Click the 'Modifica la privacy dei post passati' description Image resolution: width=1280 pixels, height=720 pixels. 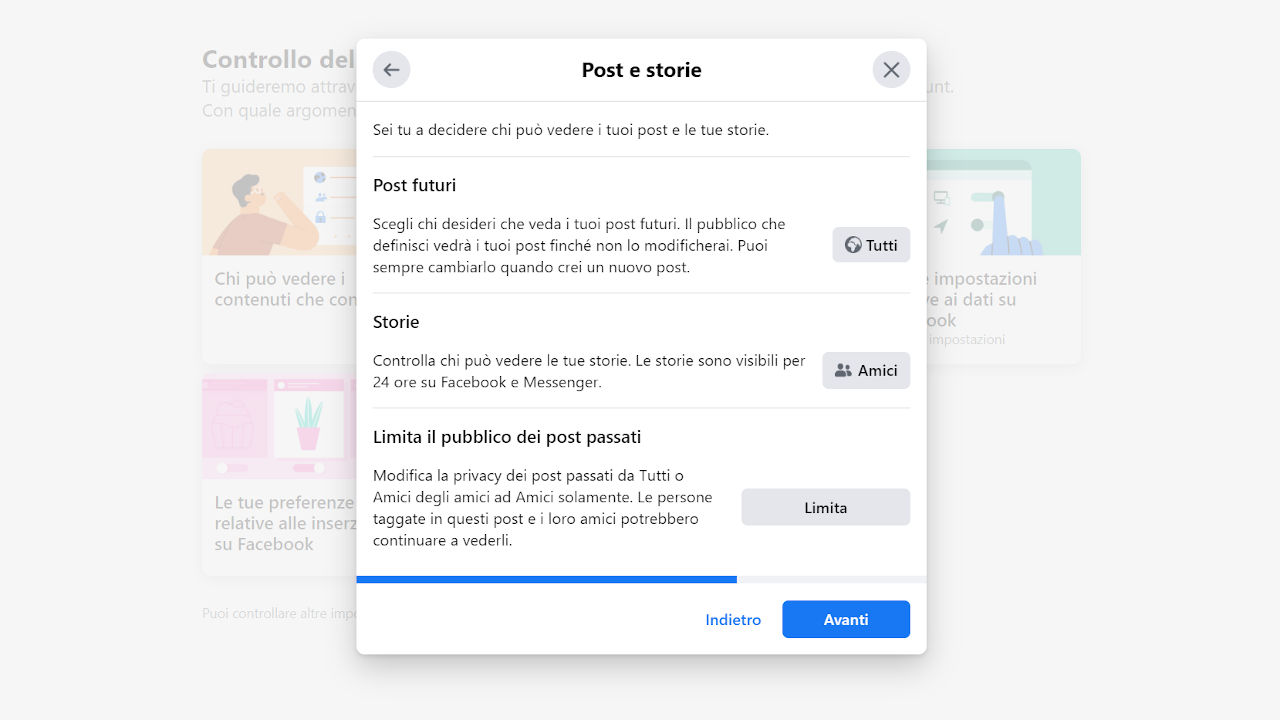pyautogui.click(x=543, y=508)
